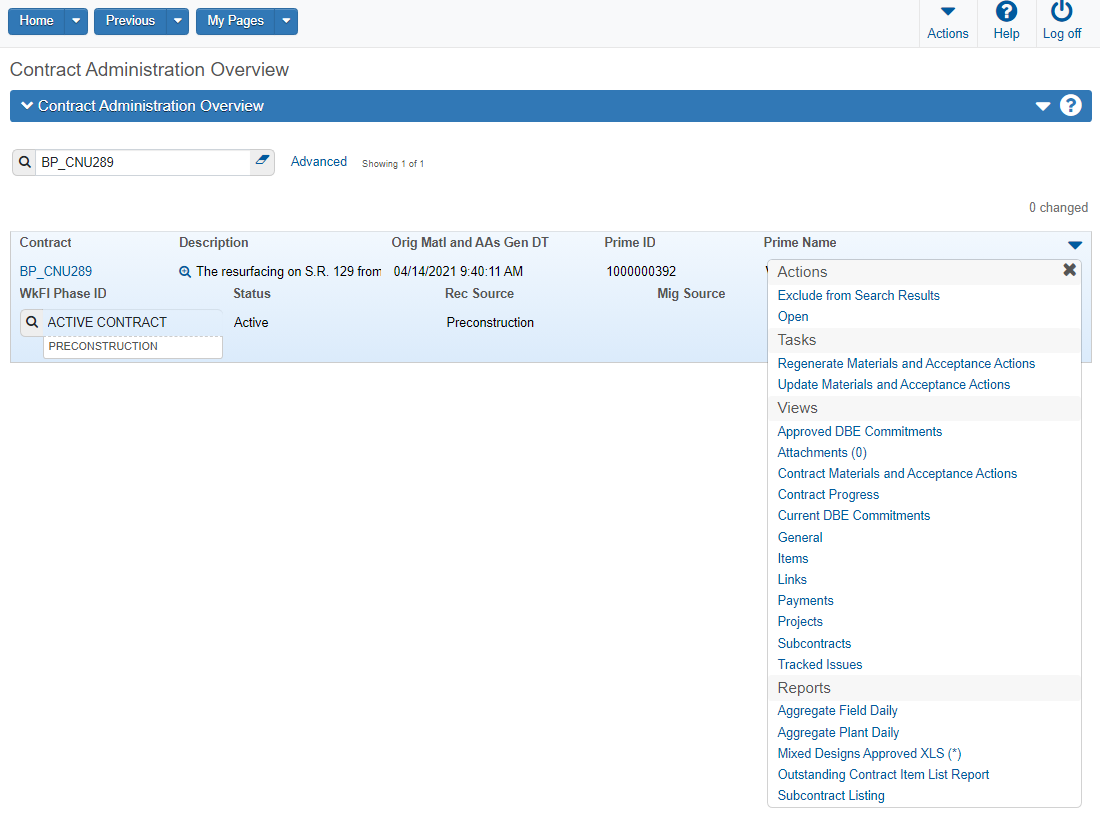Image resolution: width=1100 pixels, height=826 pixels.
Task: Open the Subcontract Listing report
Action: [831, 796]
